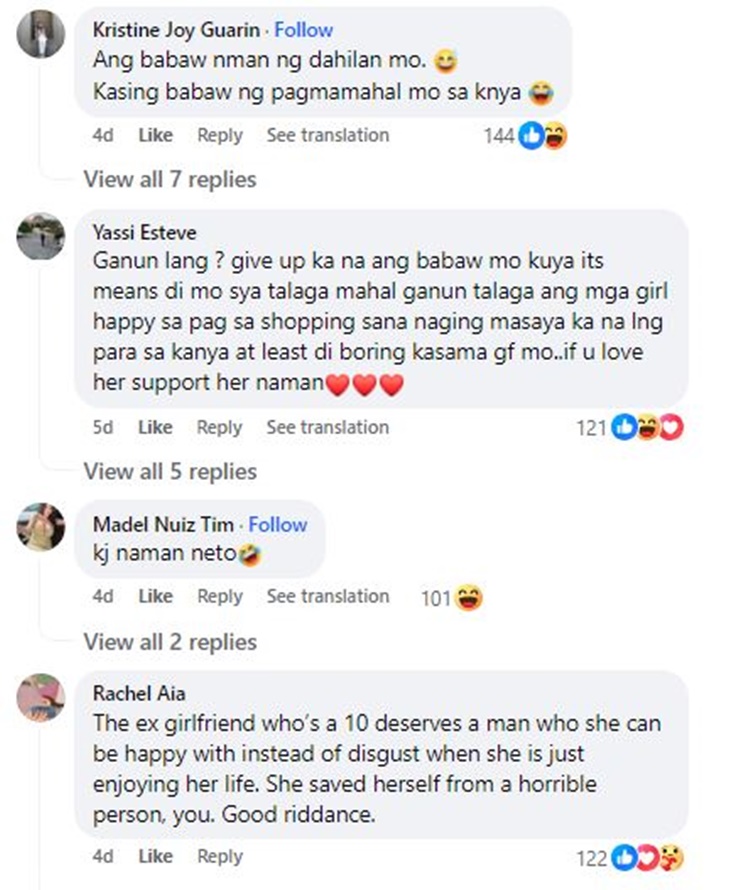Reply to Rachel Aia's comment
The image size is (750, 890).
coord(220,856)
